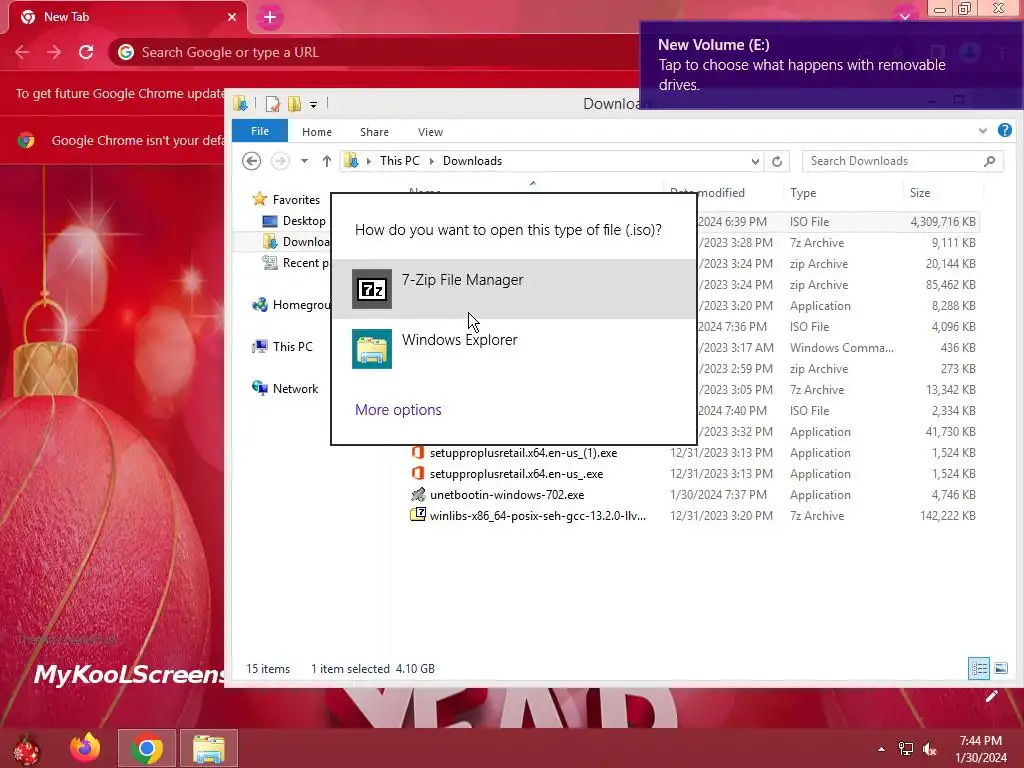The height and width of the screenshot is (768, 1024).
Task: Switch to large icons view layout
Action: (x=1000, y=668)
